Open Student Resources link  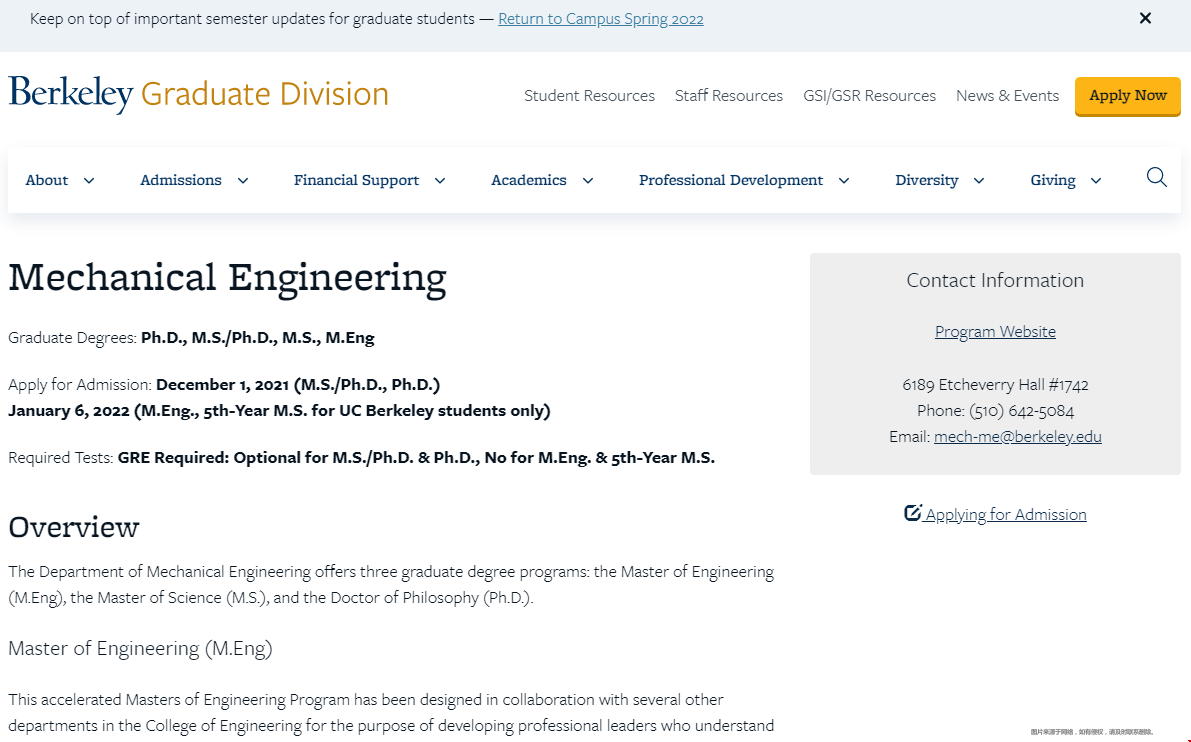point(589,96)
